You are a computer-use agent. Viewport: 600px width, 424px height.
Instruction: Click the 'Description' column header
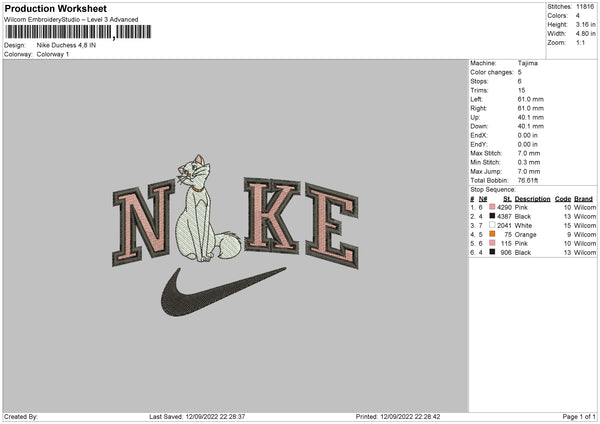click(532, 199)
